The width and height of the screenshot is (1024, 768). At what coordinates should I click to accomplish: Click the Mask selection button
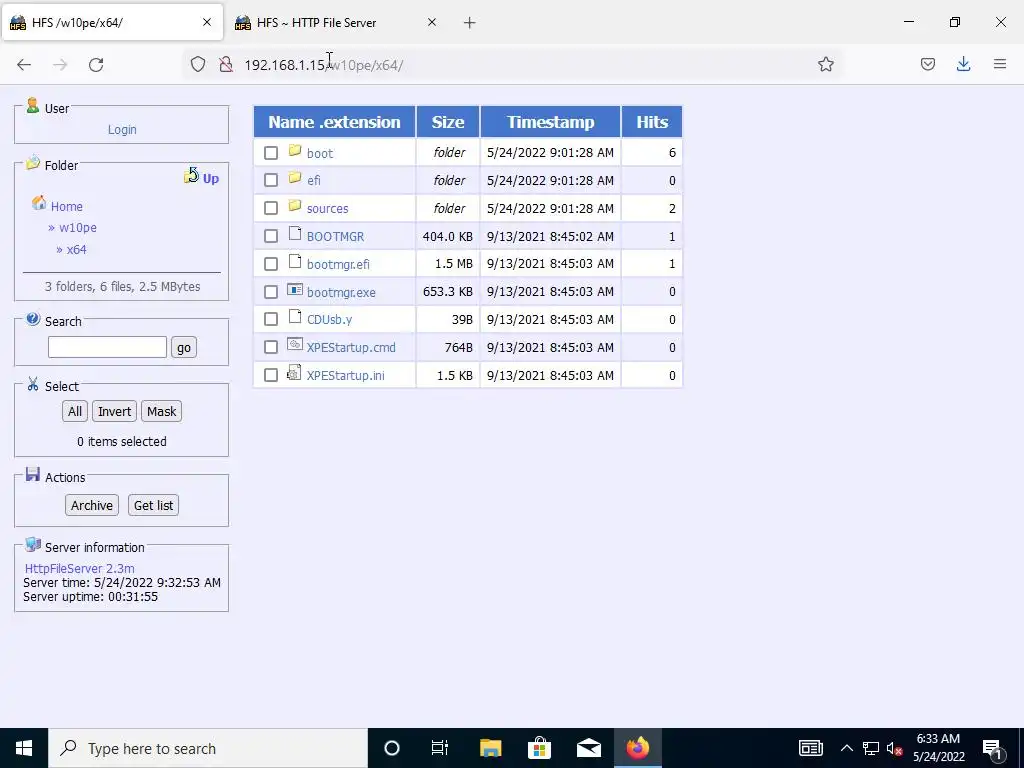(x=161, y=411)
